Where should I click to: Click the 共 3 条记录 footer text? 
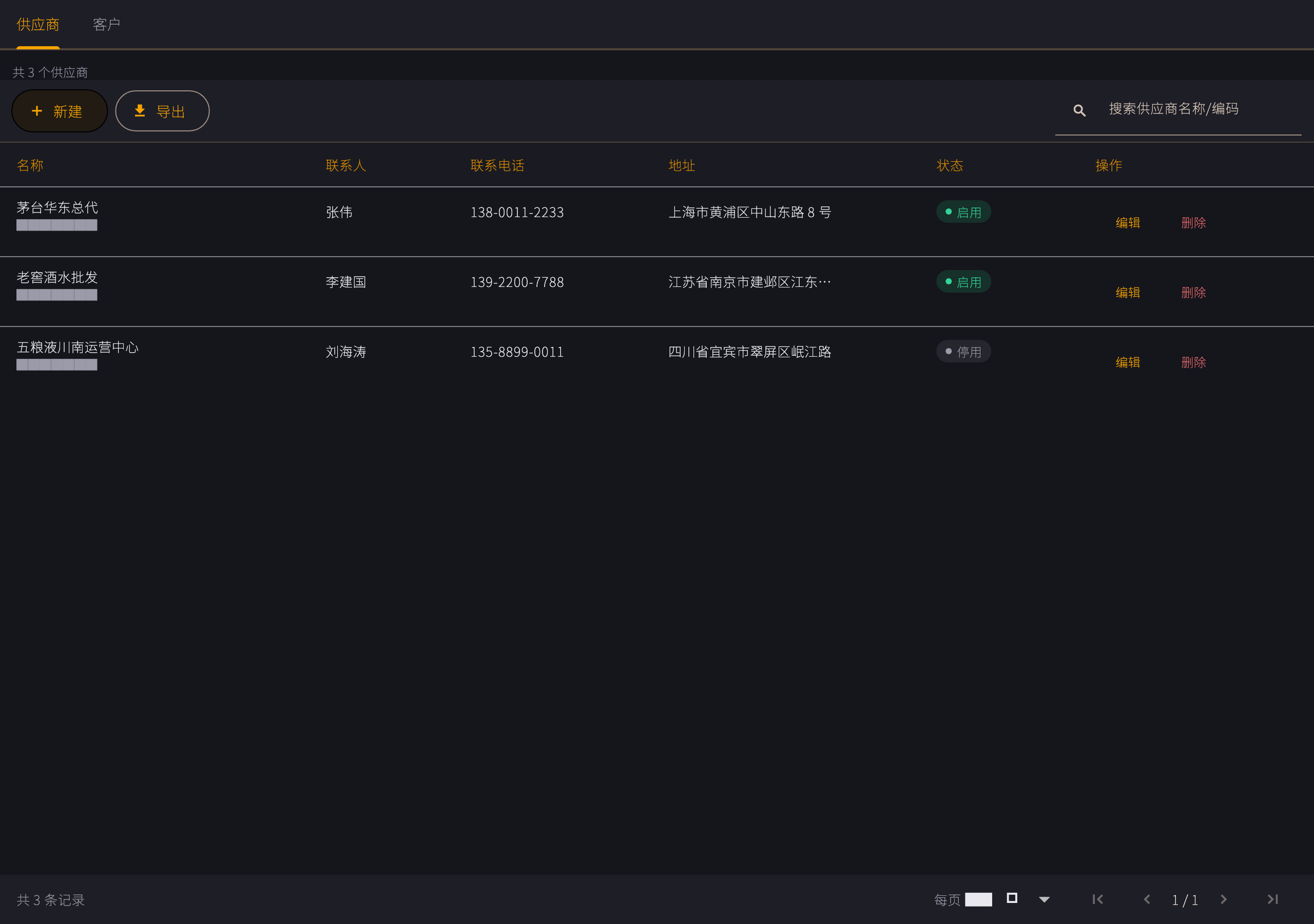pyautogui.click(x=50, y=900)
